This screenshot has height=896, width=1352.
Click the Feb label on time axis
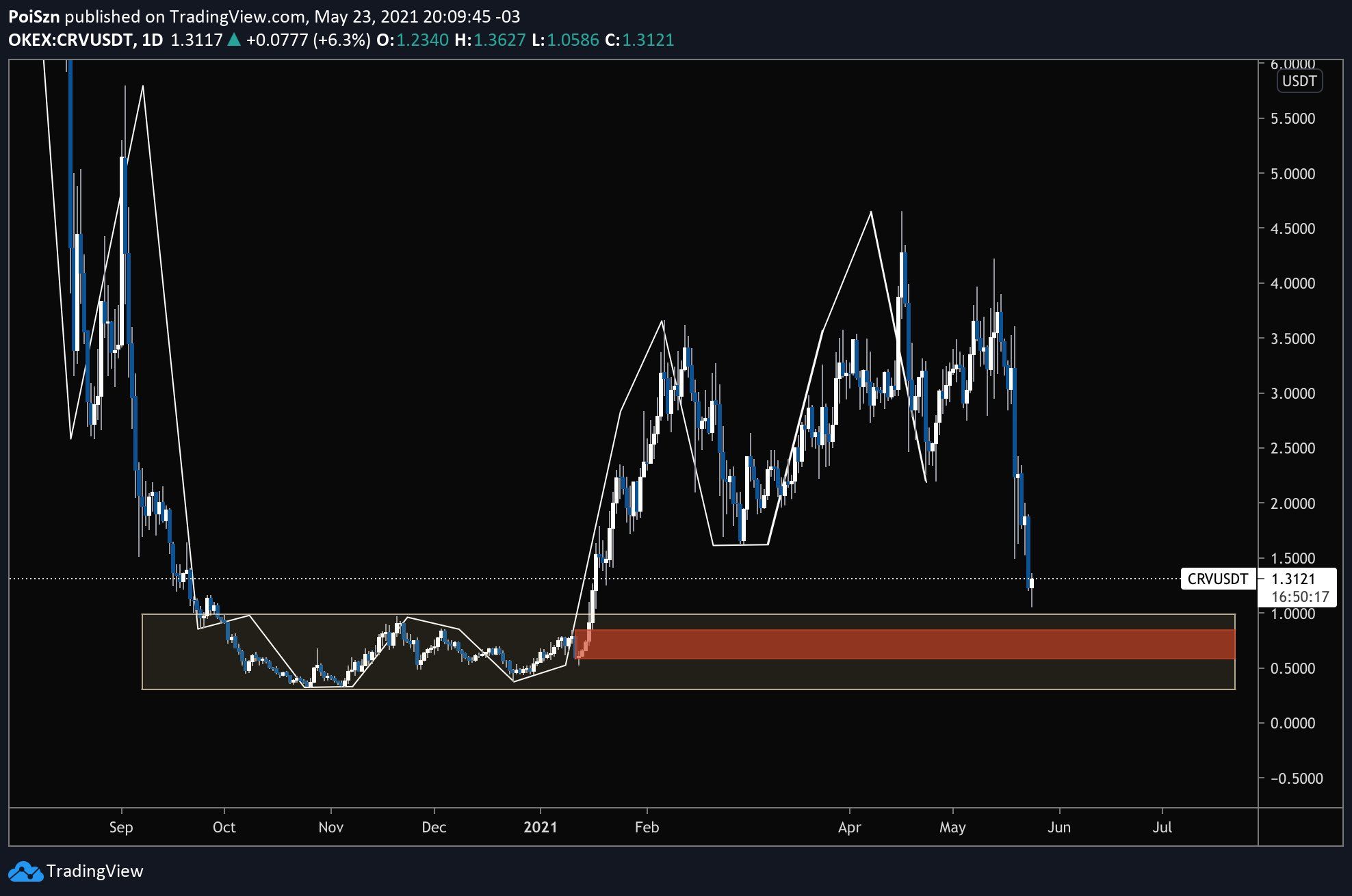[x=647, y=827]
